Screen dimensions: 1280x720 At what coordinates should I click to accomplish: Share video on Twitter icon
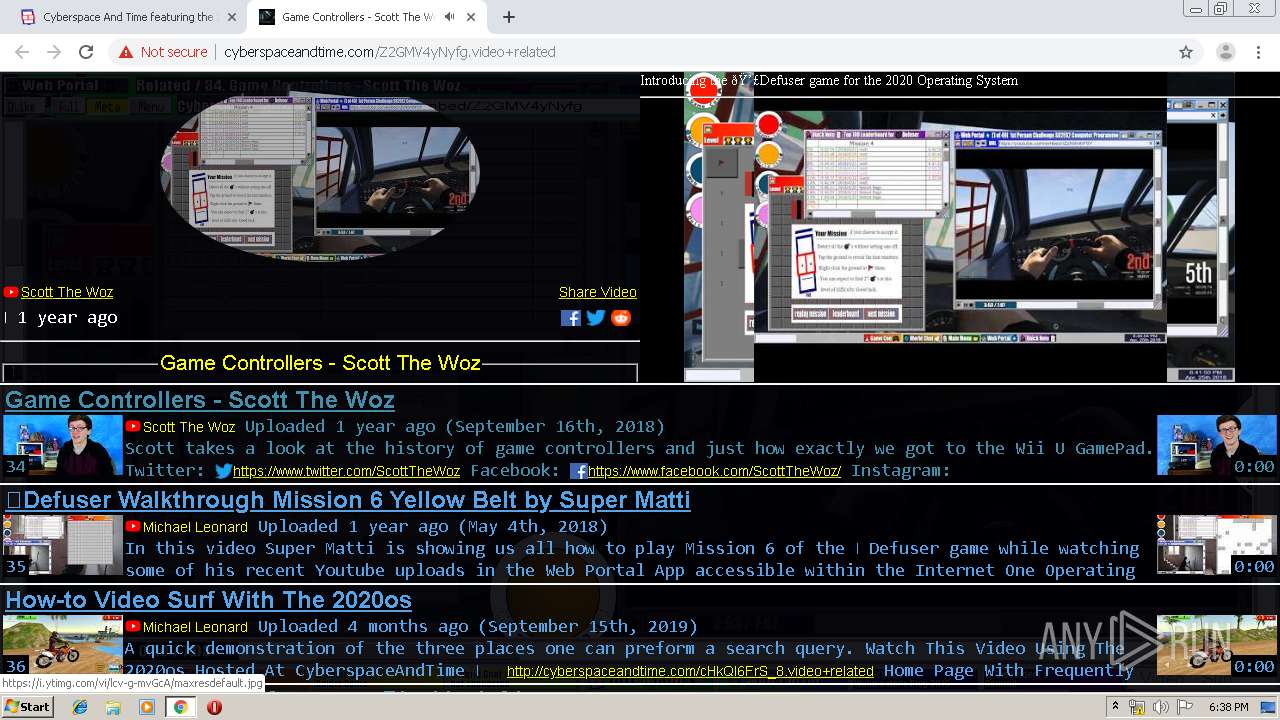[x=596, y=318]
